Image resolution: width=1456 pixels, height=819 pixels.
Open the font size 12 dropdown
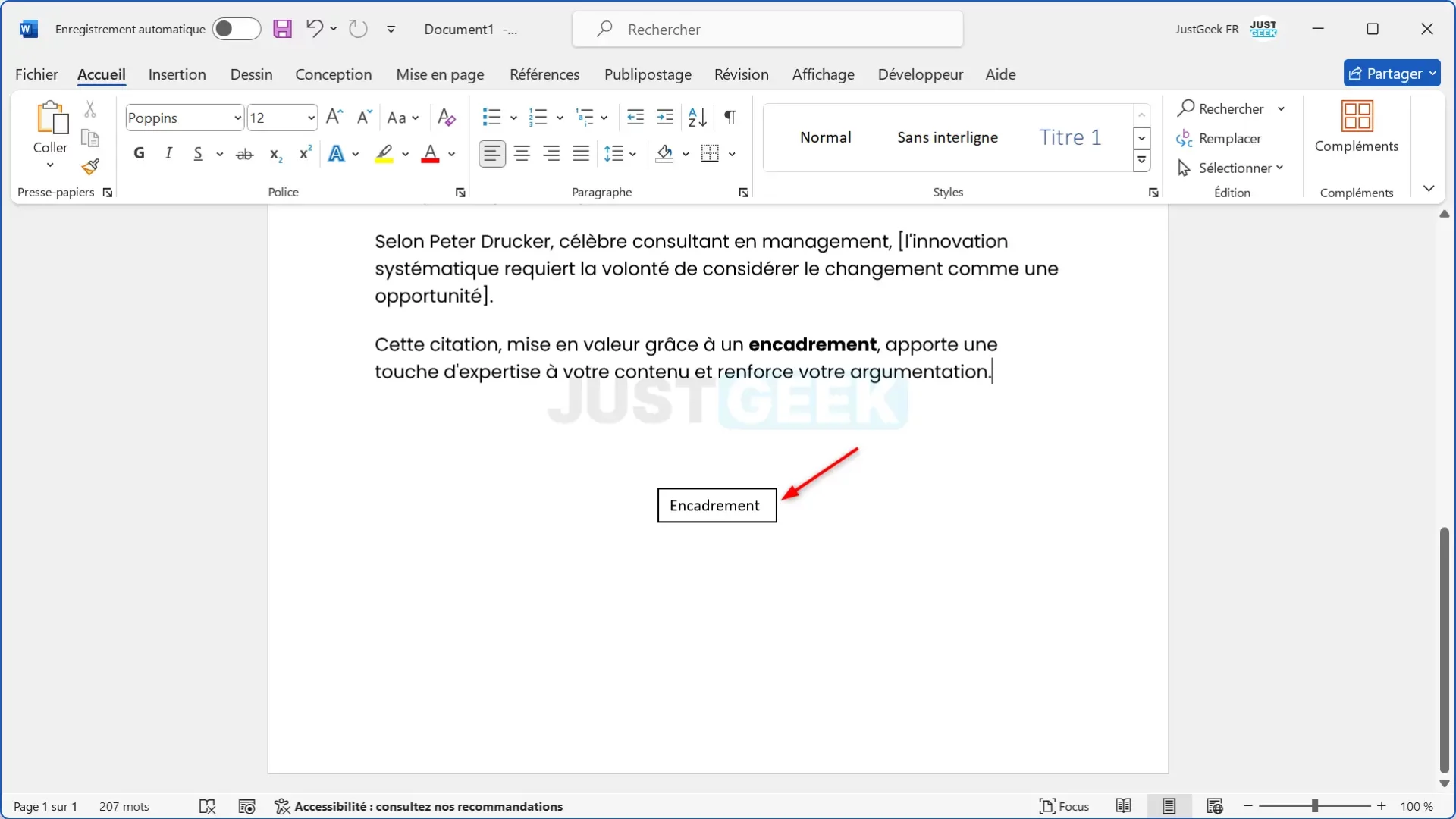click(x=311, y=118)
